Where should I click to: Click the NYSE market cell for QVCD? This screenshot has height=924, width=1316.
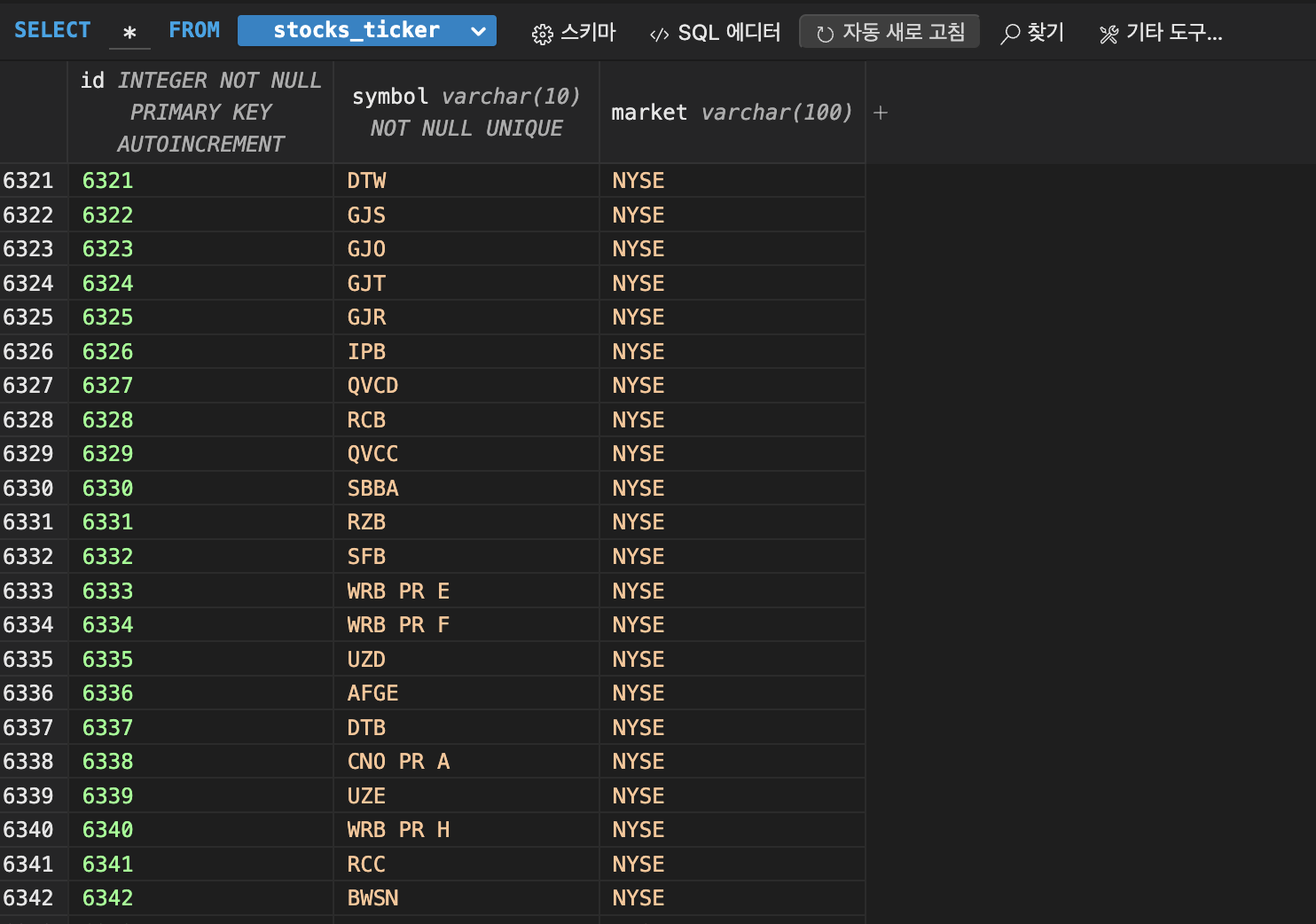click(732, 386)
